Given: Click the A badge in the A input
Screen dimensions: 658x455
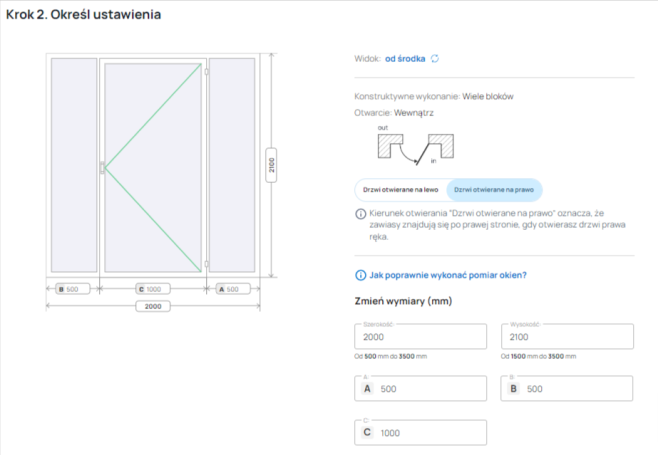Looking at the screenshot, I should [x=367, y=388].
